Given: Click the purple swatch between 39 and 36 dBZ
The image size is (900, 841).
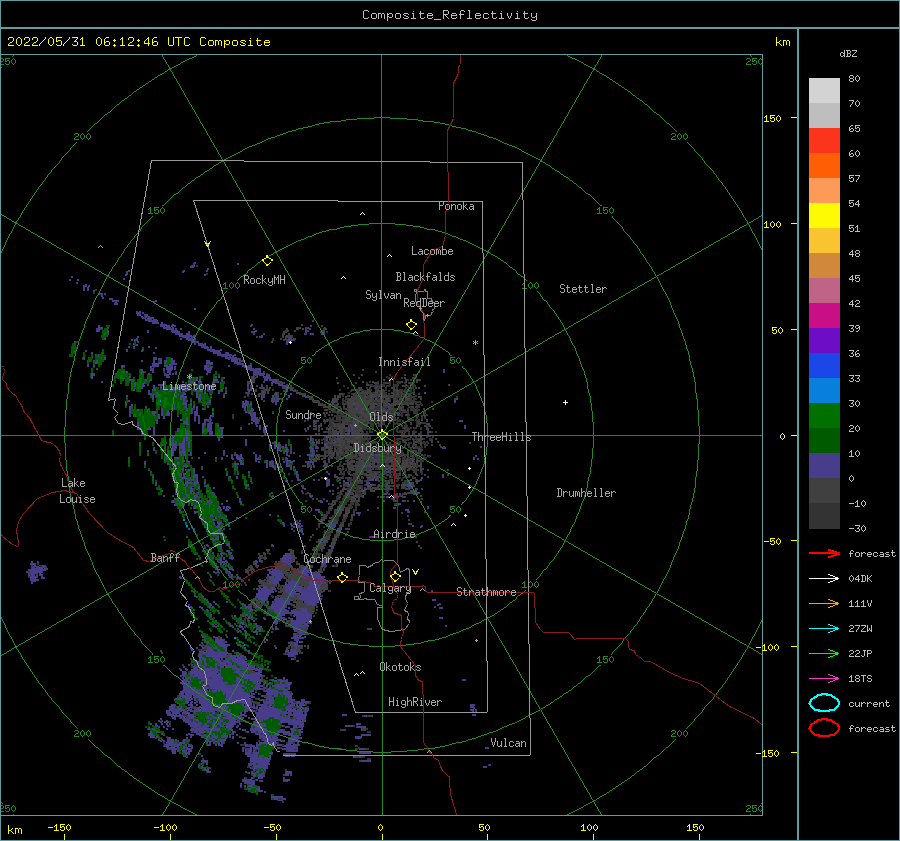Looking at the screenshot, I should coord(824,340).
